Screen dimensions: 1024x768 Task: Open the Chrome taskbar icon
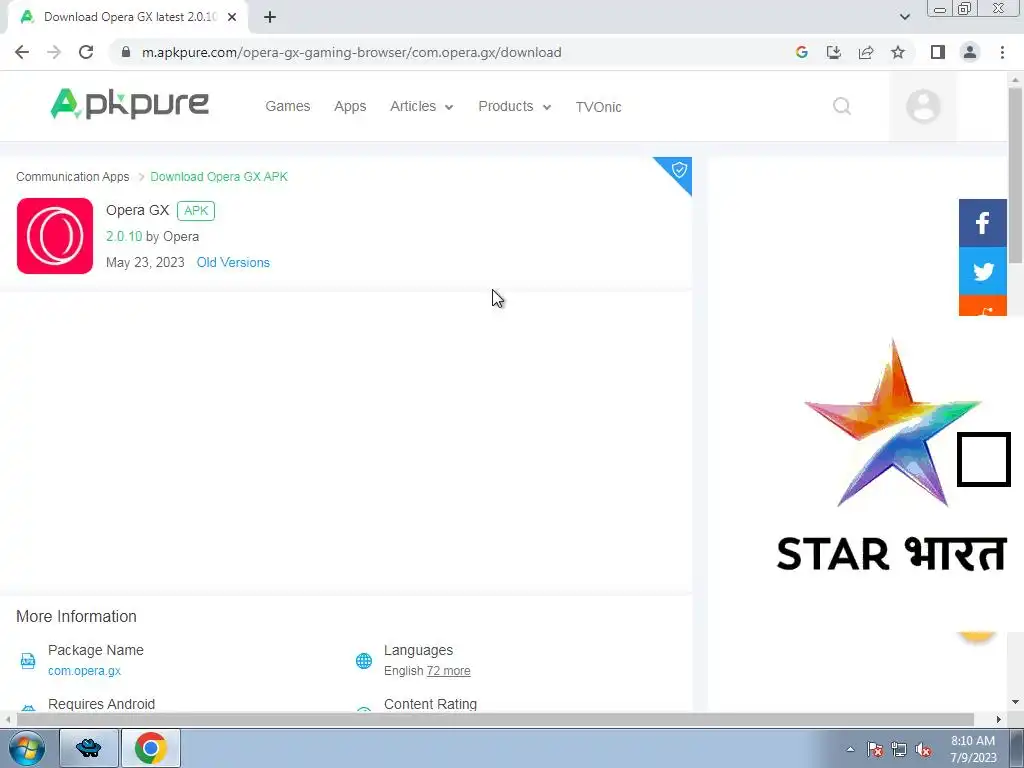(x=151, y=748)
